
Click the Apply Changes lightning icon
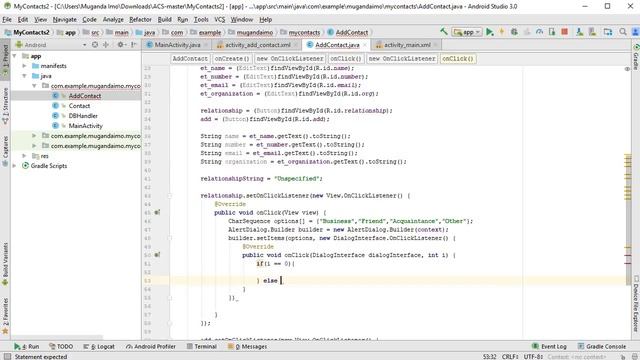(x=502, y=32)
